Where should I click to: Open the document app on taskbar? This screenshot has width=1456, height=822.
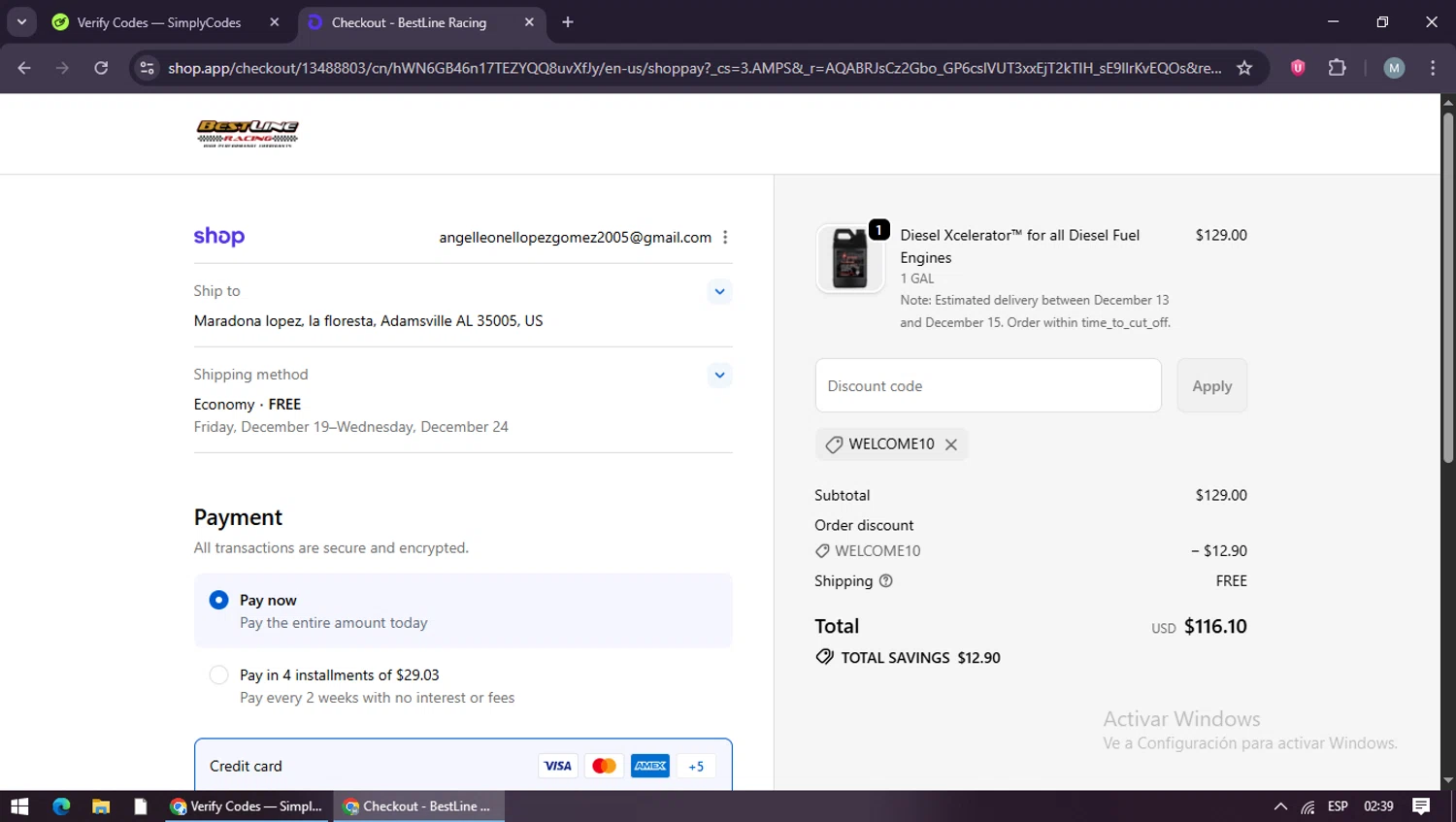[141, 806]
